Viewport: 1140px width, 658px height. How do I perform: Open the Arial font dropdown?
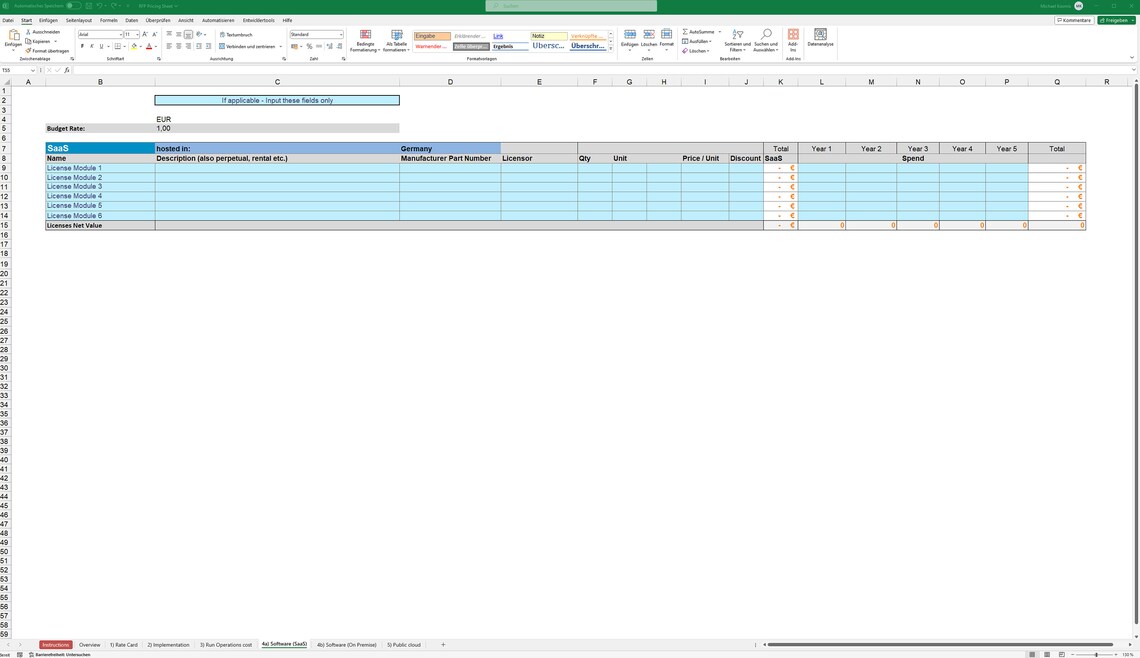pos(120,34)
